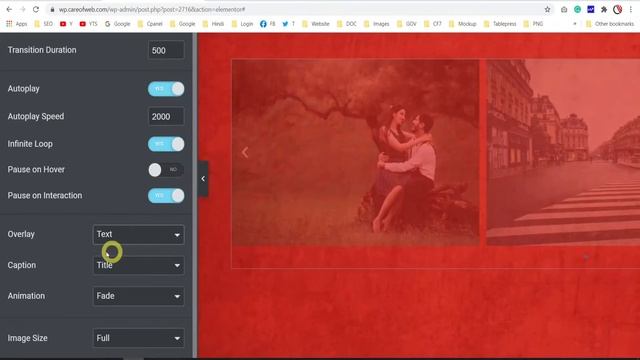Screen dimensions: 640x360
Task: Toggle the Infinite Loop switch
Action: 166,144
